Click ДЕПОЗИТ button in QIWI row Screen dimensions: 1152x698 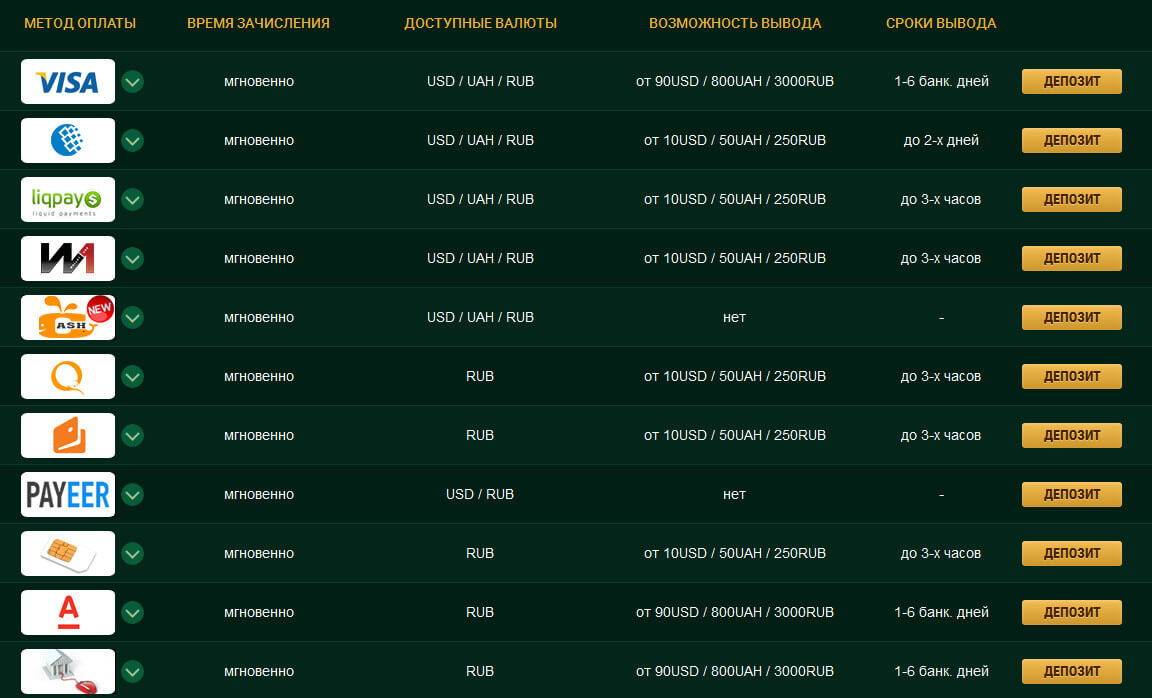tap(1071, 376)
